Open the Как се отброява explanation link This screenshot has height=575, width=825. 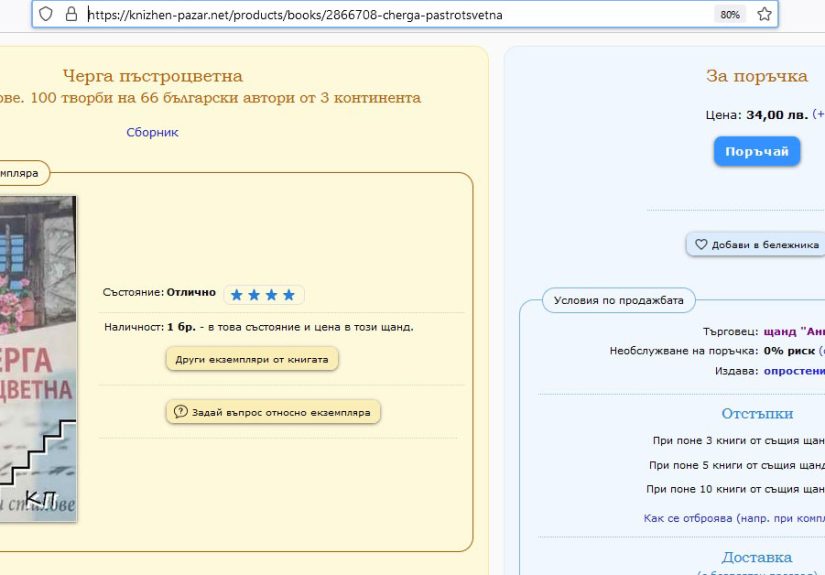pos(733,518)
